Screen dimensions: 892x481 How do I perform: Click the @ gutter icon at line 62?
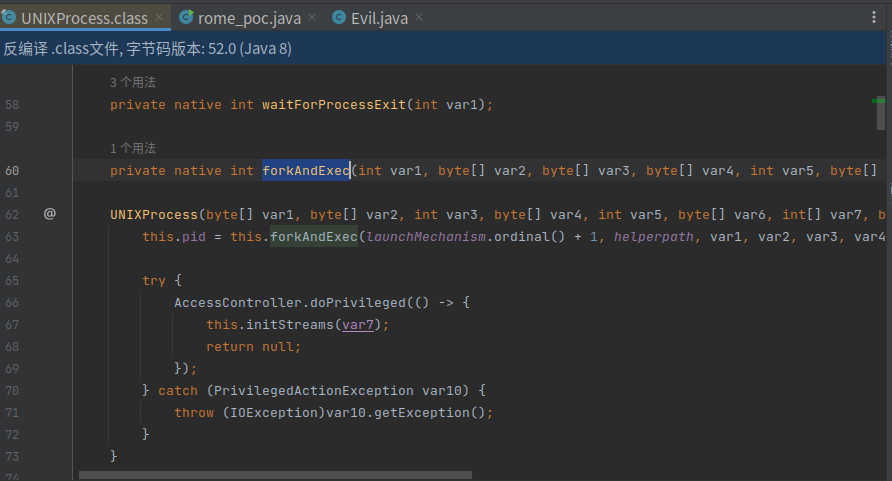[x=50, y=214]
